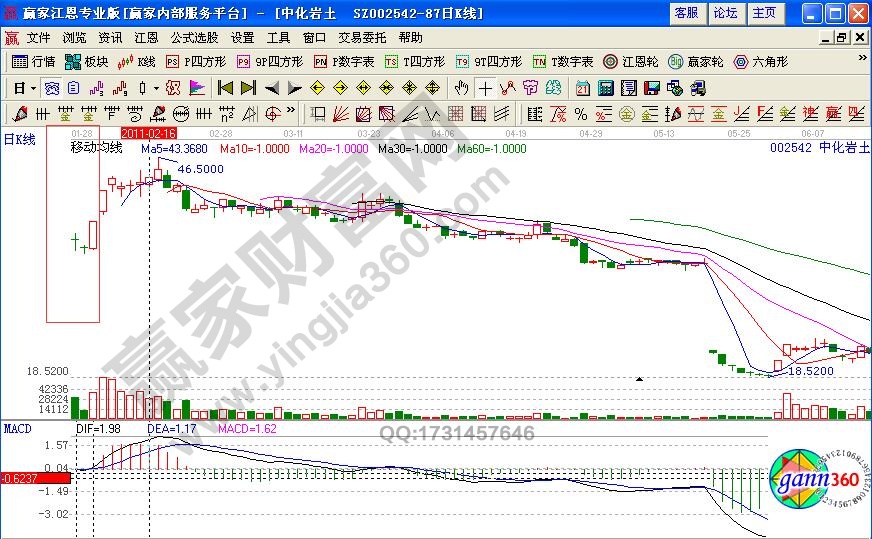
Task: Toggle the crosshair cursor tool
Action: pos(485,88)
